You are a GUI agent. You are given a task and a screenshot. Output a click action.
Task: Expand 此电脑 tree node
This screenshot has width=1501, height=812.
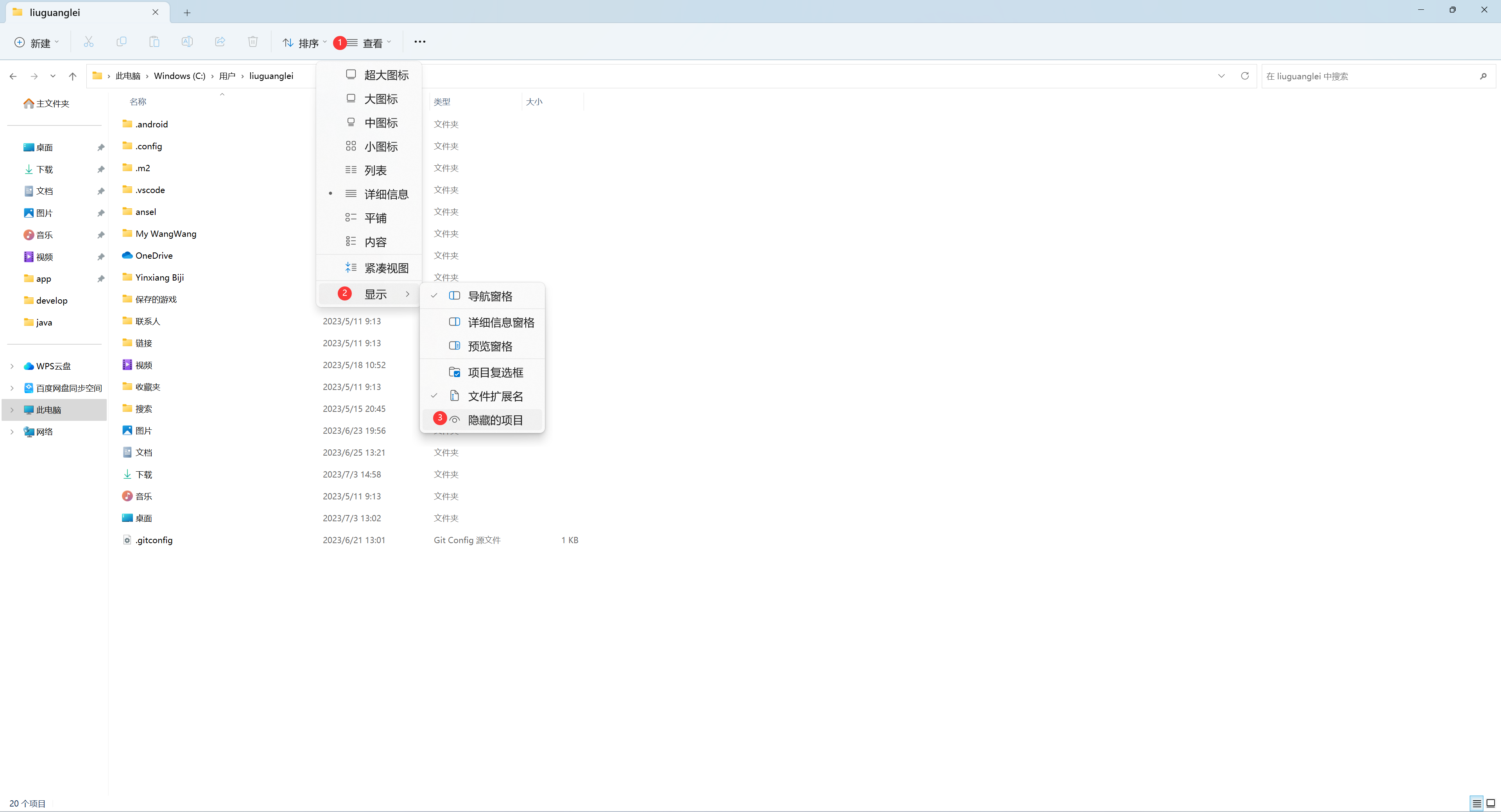12,410
